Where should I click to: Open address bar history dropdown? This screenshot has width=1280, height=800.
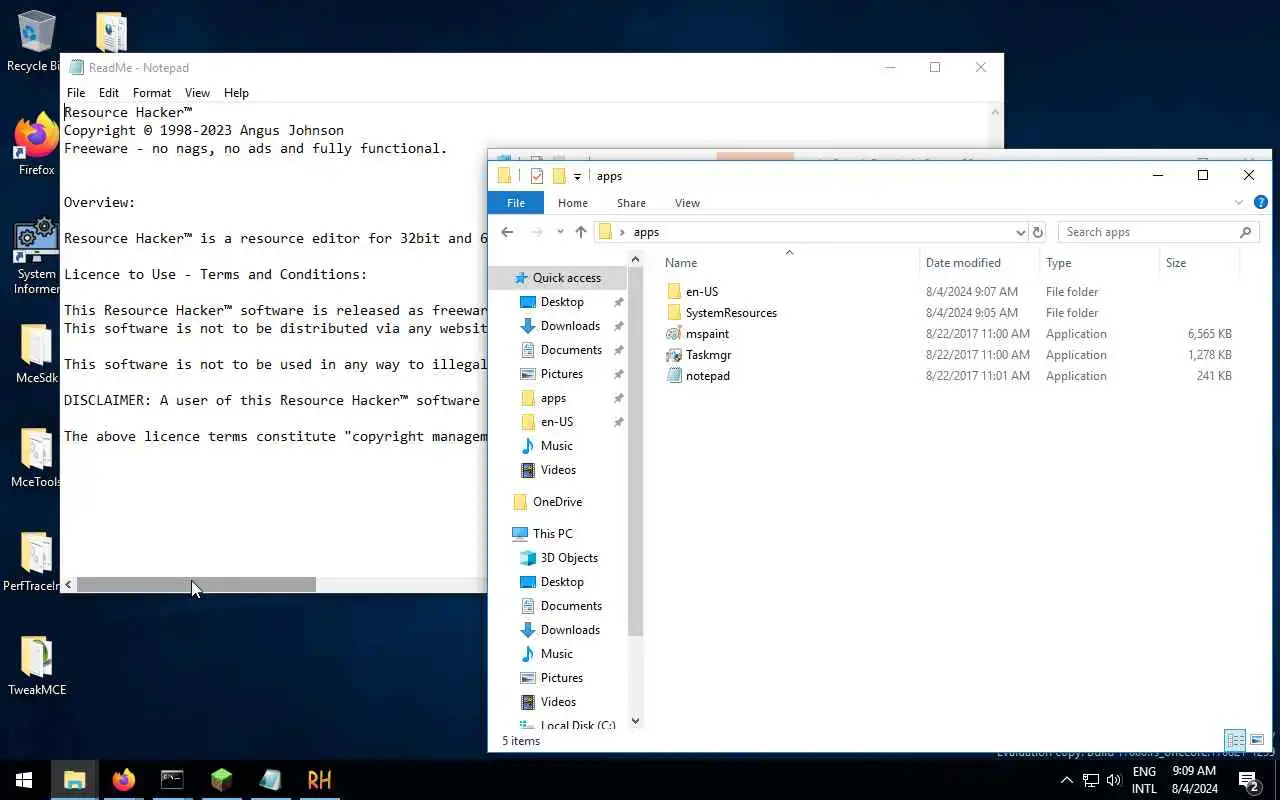click(1020, 232)
